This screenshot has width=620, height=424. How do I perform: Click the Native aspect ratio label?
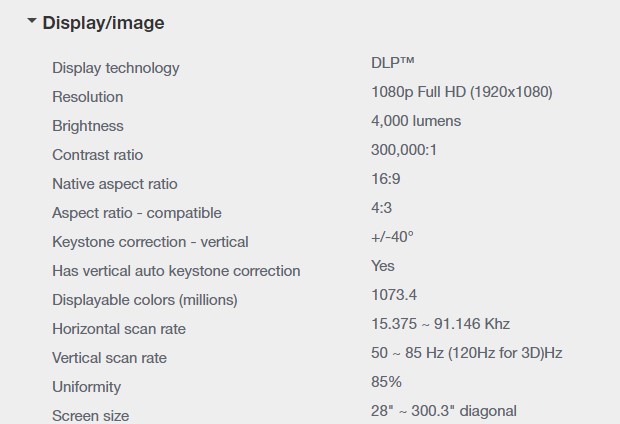[x=115, y=184]
